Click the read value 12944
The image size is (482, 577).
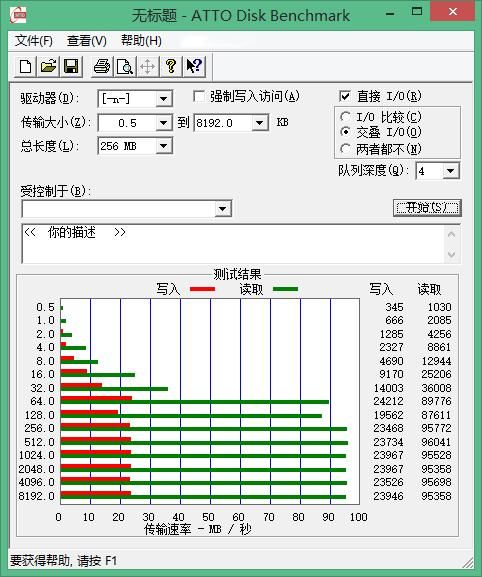click(436, 361)
